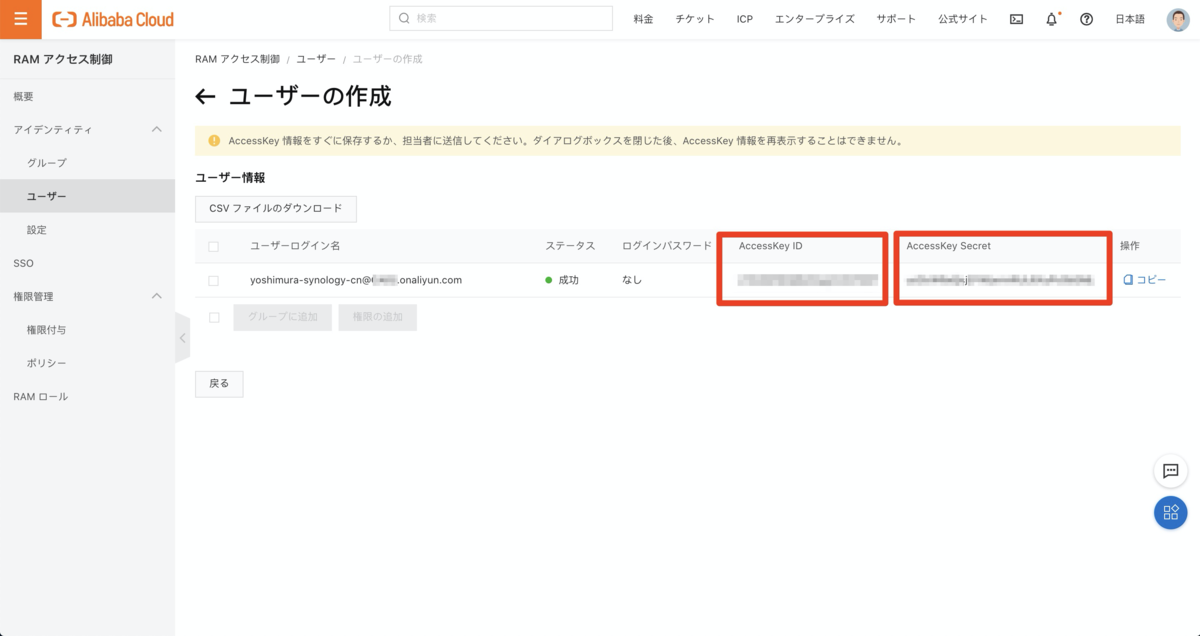The height and width of the screenshot is (636, 1200).
Task: Open チケット in the top bar
Action: pyautogui.click(x=695, y=19)
